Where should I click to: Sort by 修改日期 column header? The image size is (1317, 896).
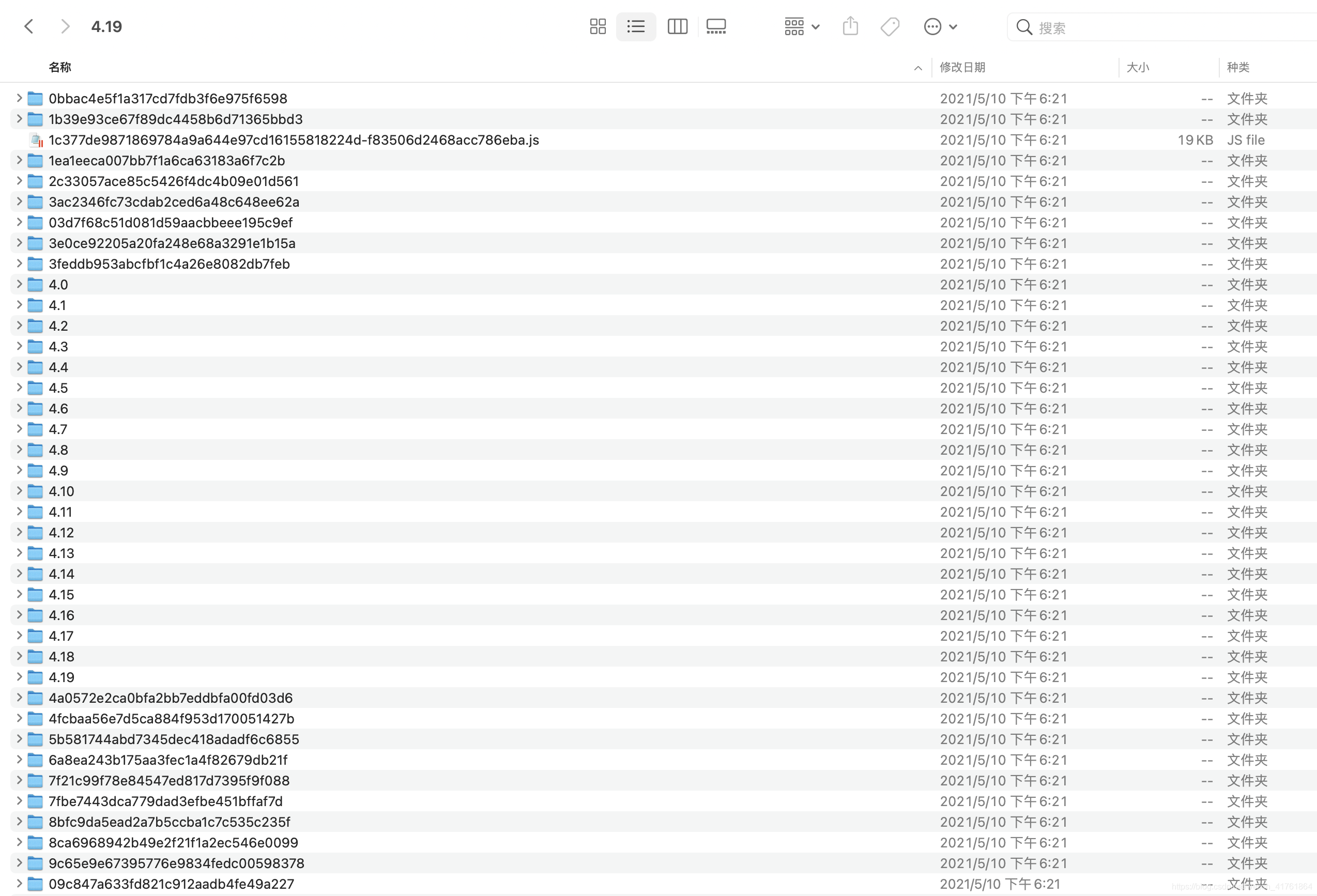pyautogui.click(x=962, y=67)
